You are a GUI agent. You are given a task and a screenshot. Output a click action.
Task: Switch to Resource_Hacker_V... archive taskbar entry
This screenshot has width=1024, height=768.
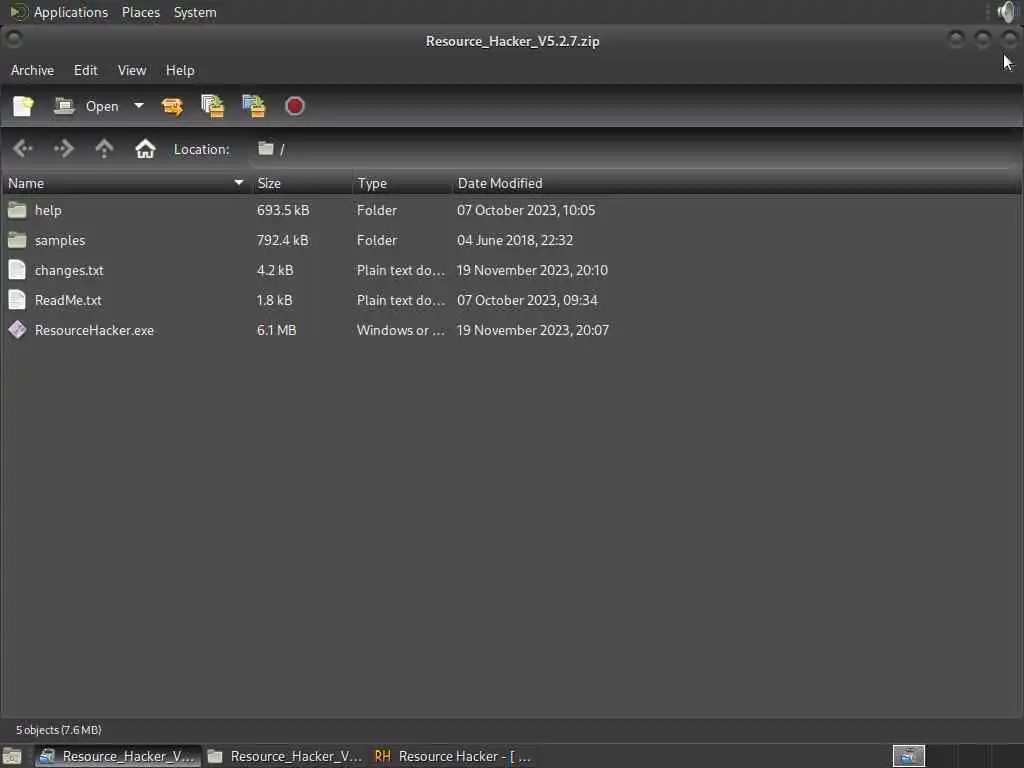click(x=118, y=756)
